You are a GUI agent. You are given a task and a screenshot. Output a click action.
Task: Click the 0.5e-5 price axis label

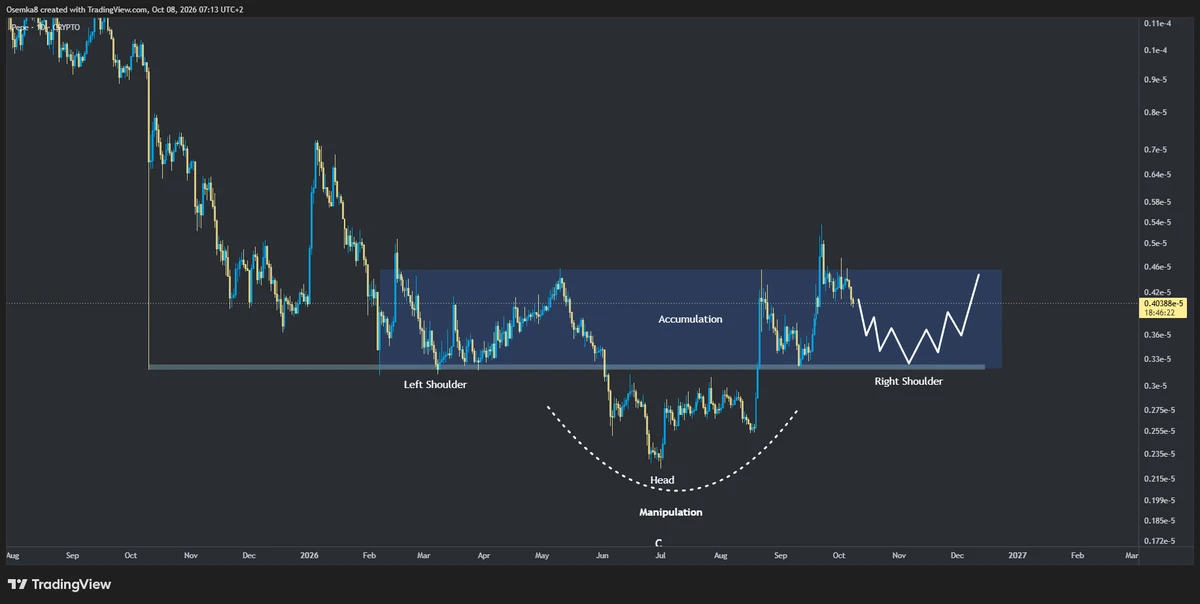1156,243
